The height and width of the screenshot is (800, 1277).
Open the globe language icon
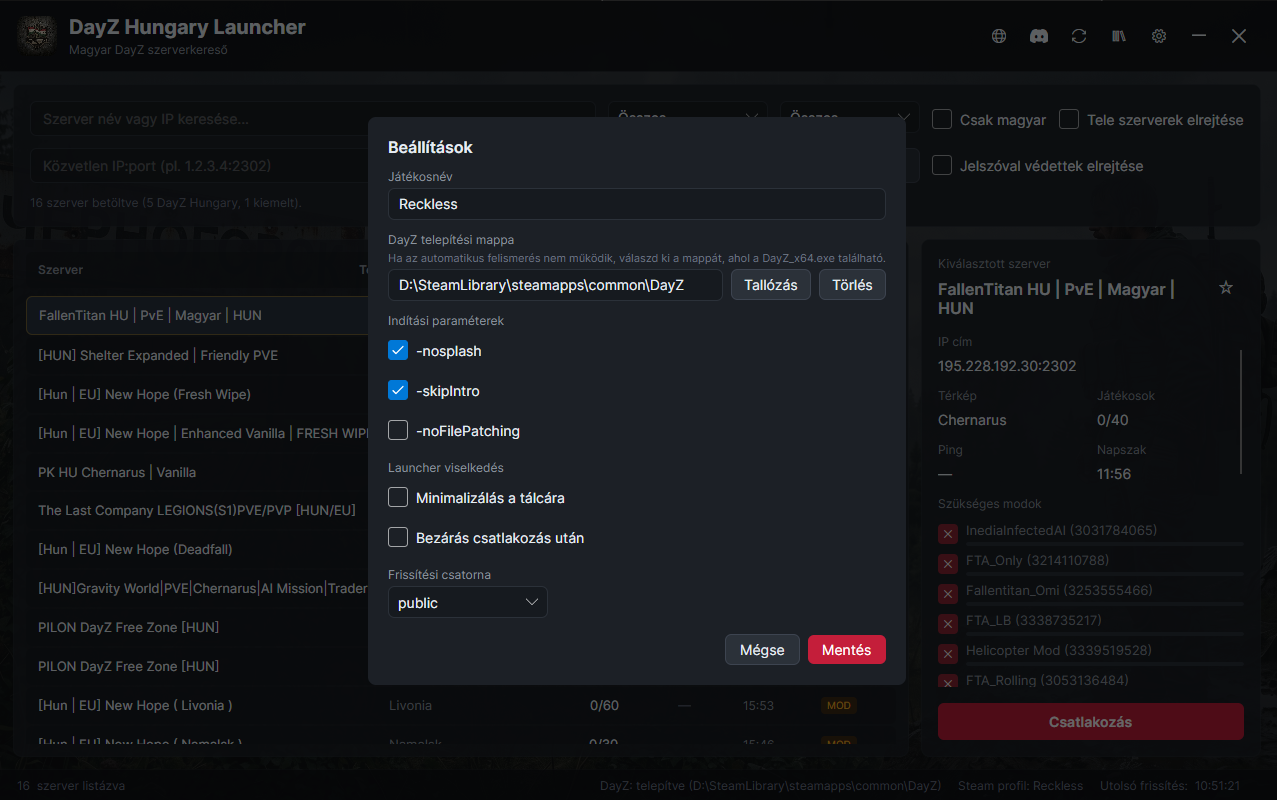(x=998, y=36)
